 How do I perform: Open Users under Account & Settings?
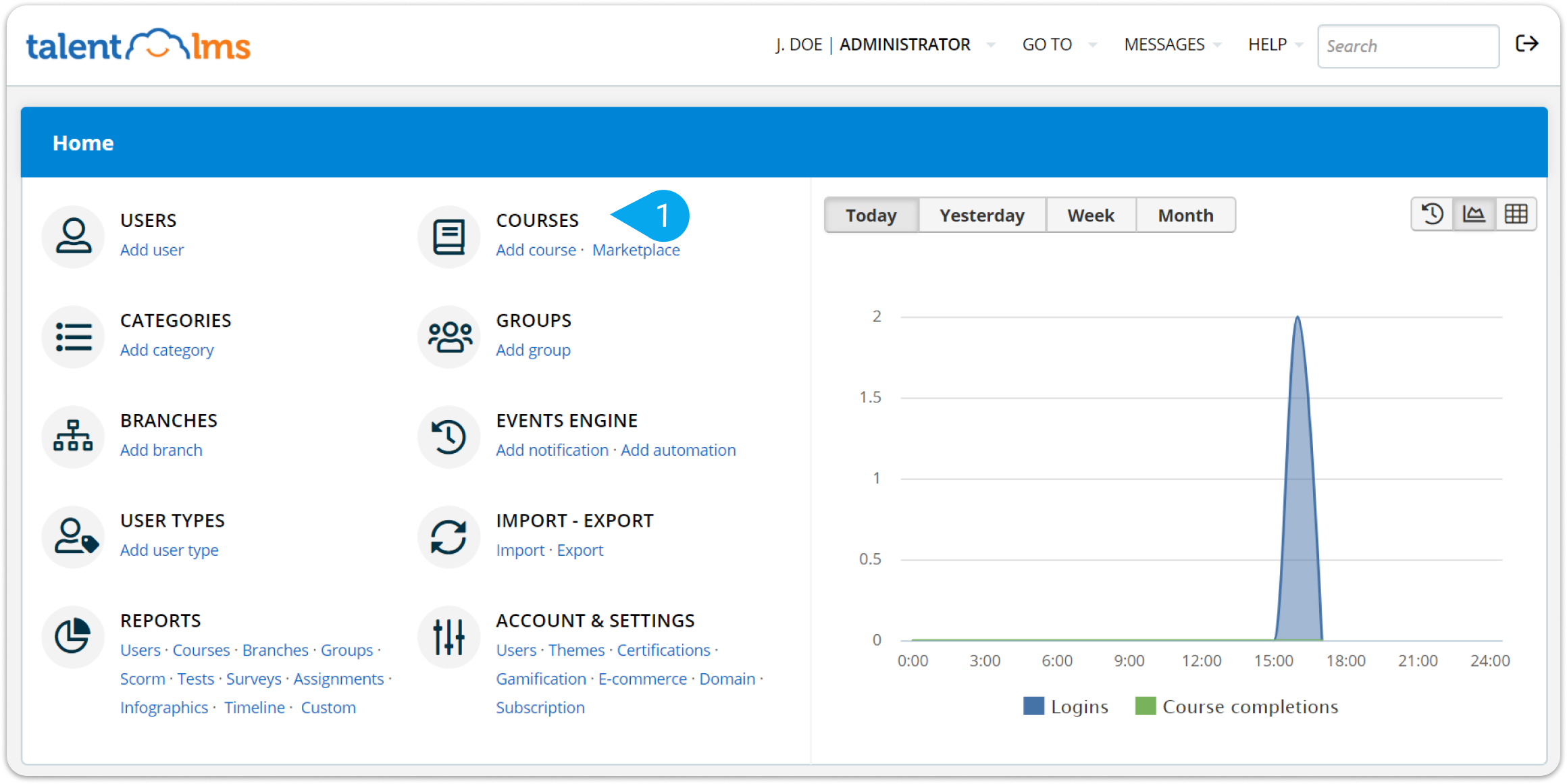[516, 650]
